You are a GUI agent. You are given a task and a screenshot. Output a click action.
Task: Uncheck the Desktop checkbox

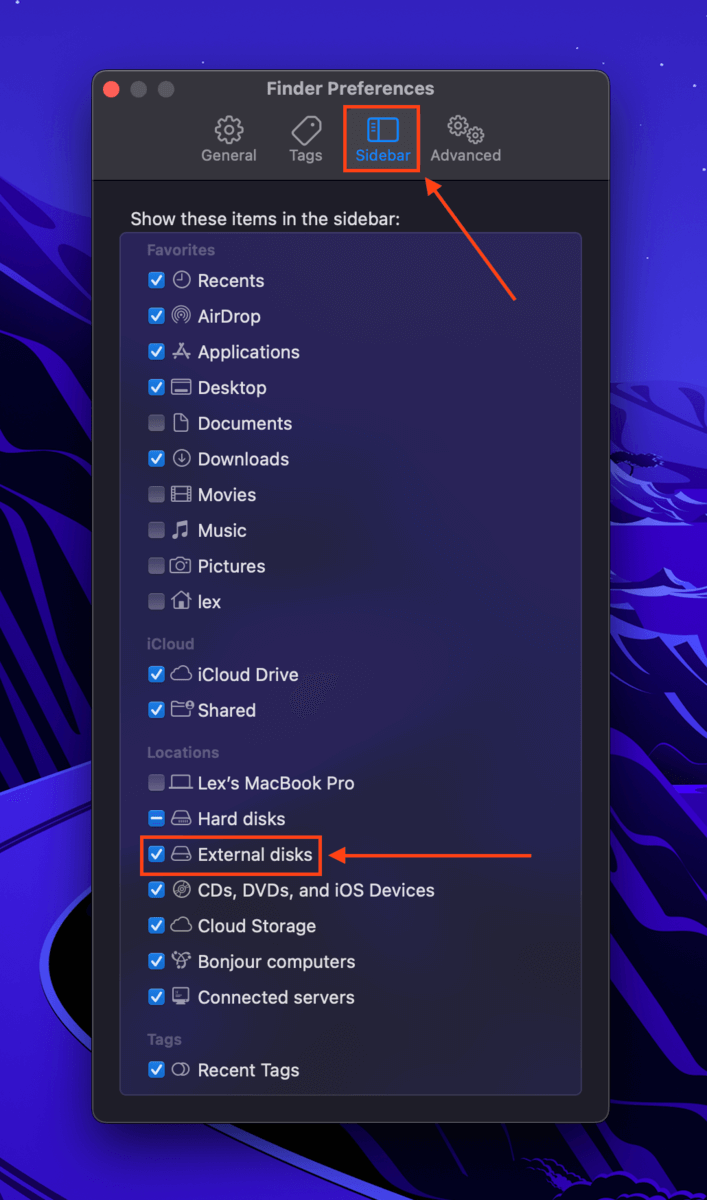pyautogui.click(x=156, y=388)
